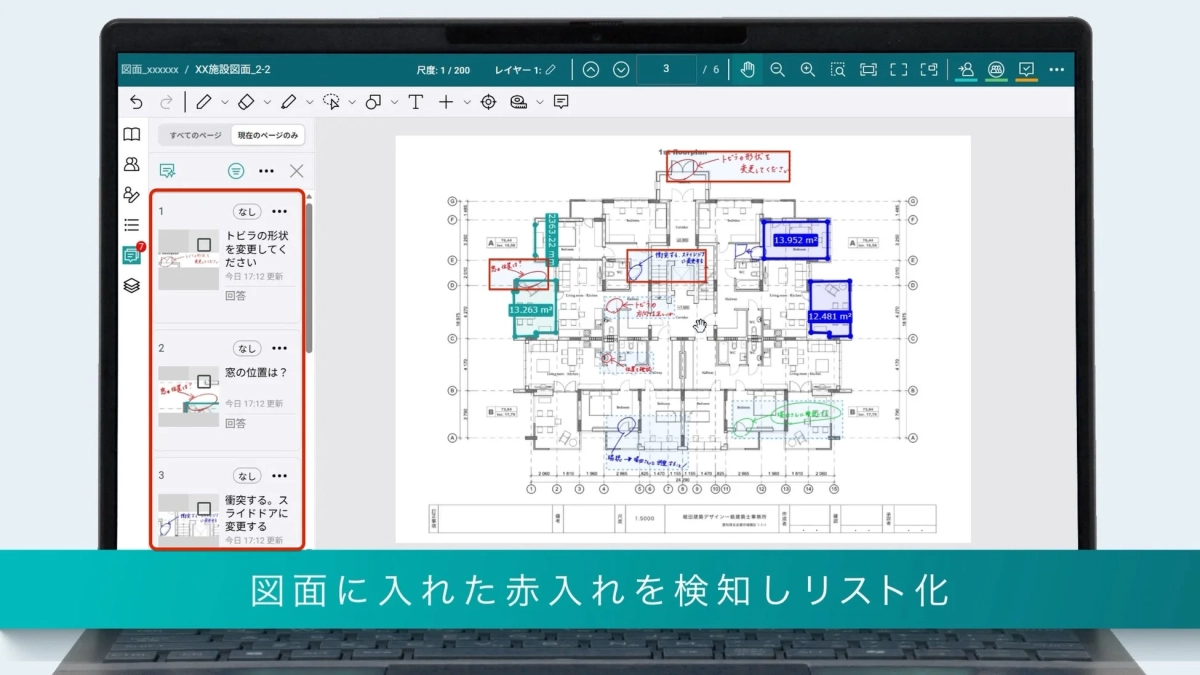1200x675 pixels.
Task: Switch to 現在のページのみ tab
Action: (267, 135)
